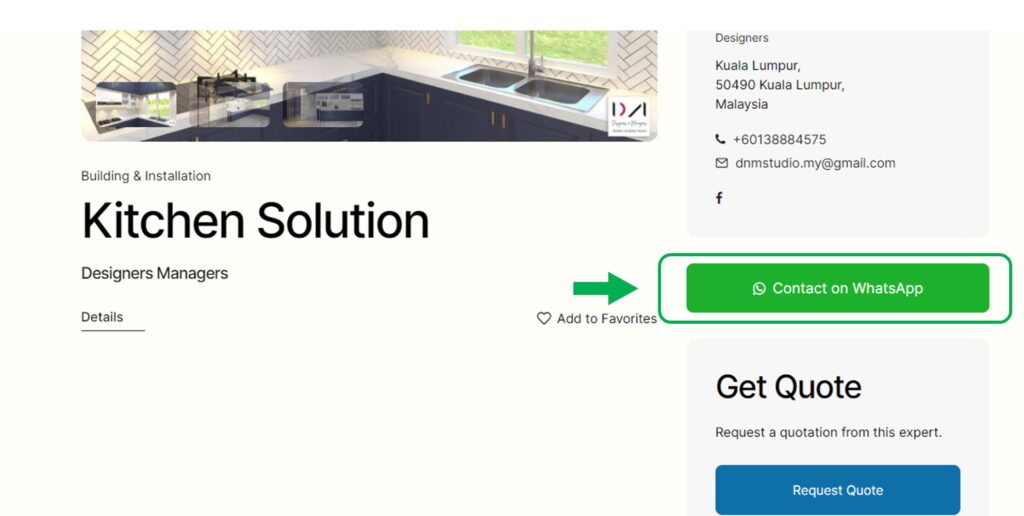Click the WhatsApp logo icon in green button
This screenshot has height=516, width=1024.
(759, 288)
